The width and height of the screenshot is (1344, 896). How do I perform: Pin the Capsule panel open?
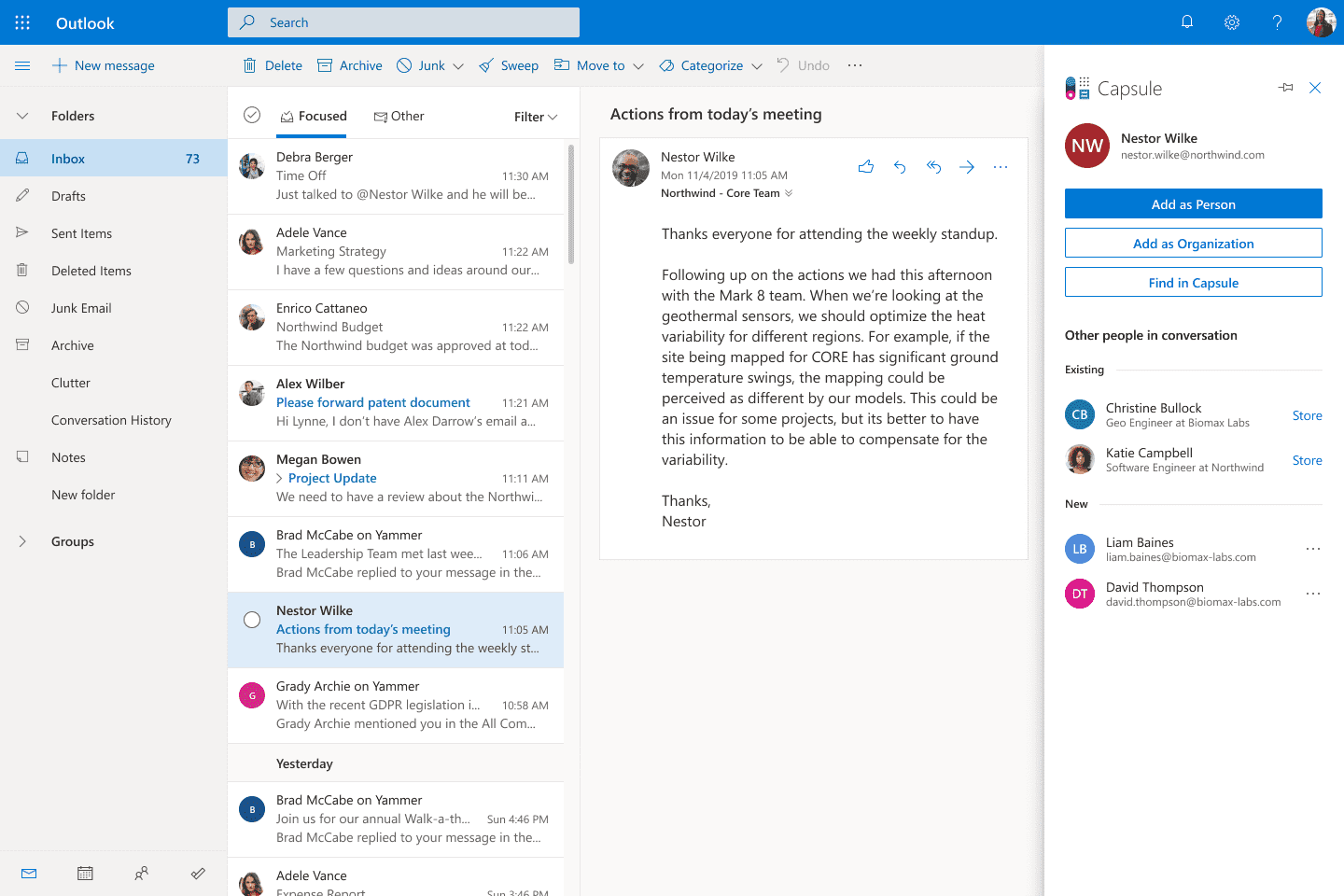click(1285, 87)
